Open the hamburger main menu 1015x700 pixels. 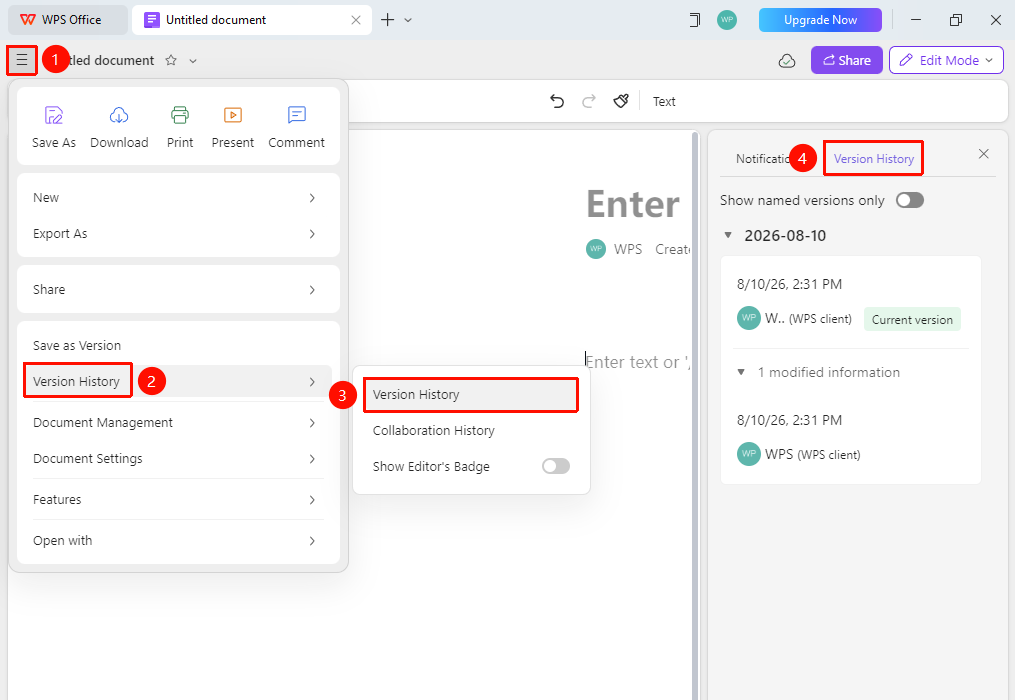tap(22, 60)
